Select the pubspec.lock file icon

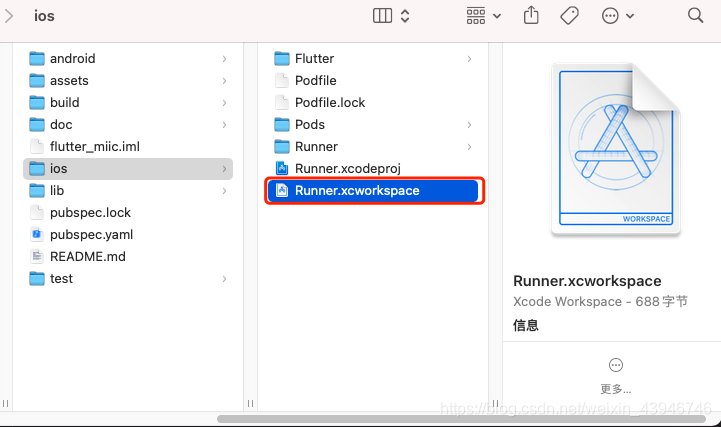[37, 213]
